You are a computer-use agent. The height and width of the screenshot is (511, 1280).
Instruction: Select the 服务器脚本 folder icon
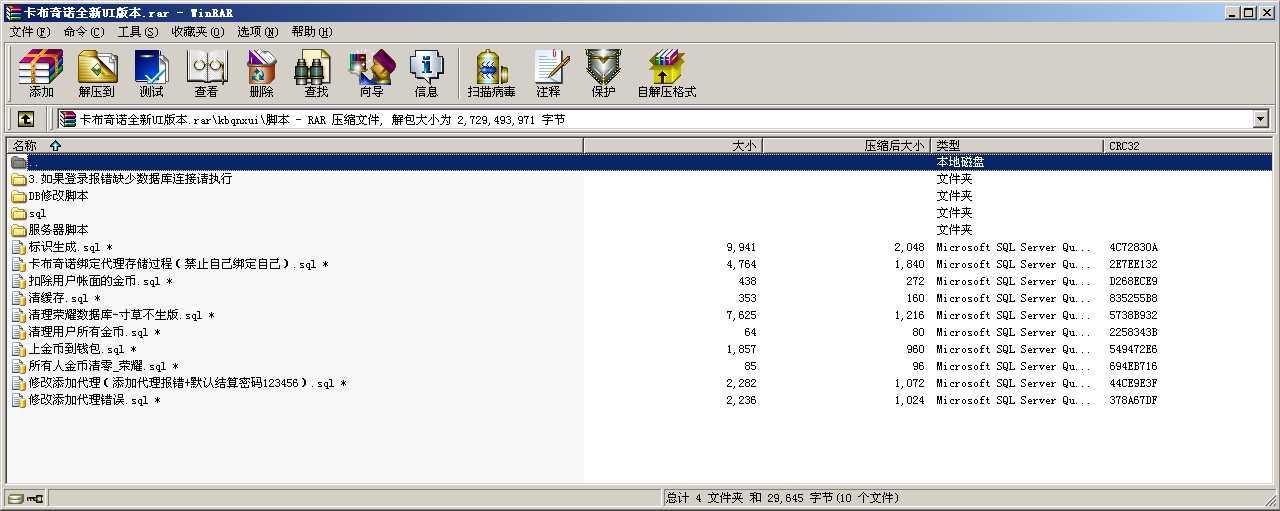click(x=18, y=230)
